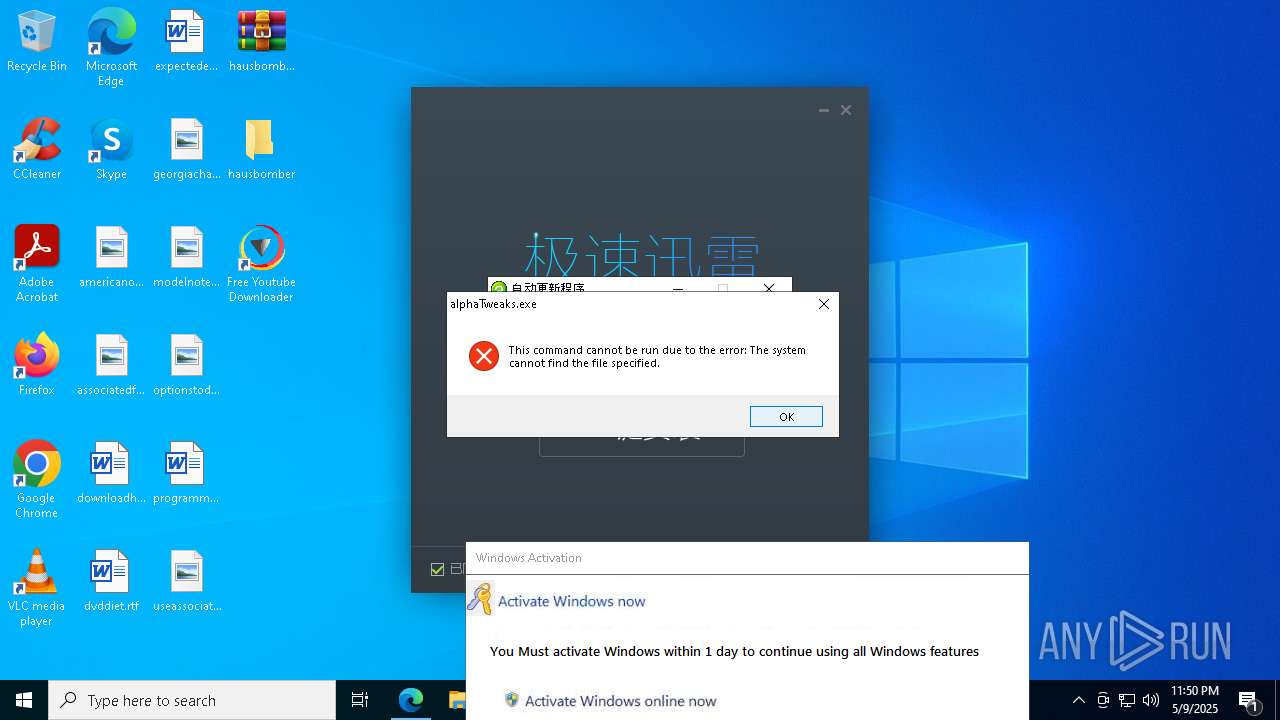Select the modelnote image file icon
Screen dimensions: 1280x720
coord(186,258)
